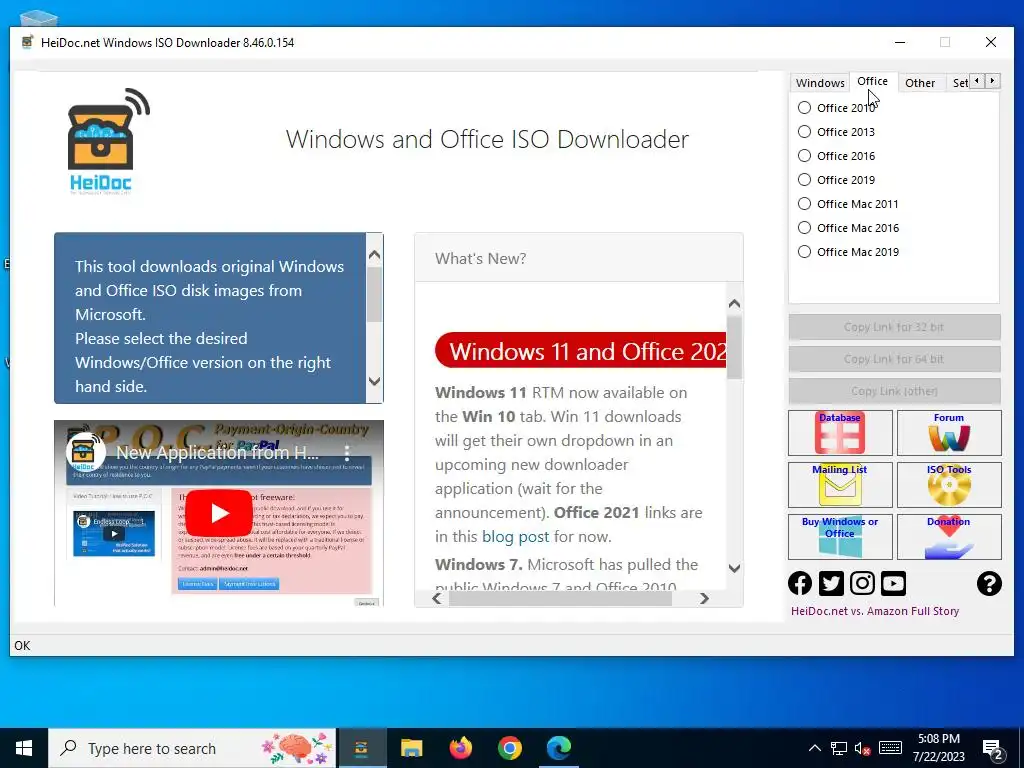Launch Firefox from the taskbar
The width and height of the screenshot is (1024, 768).
point(460,748)
